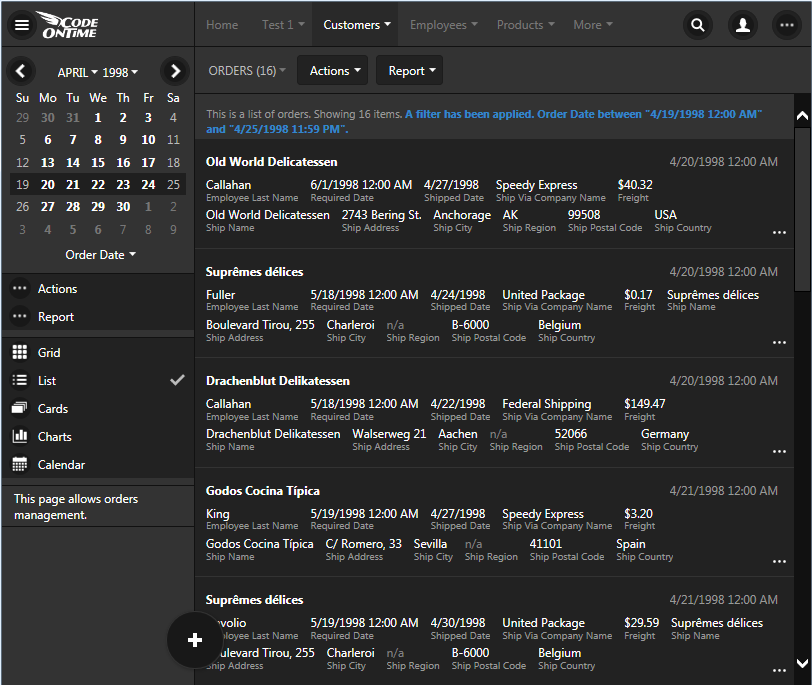The width and height of the screenshot is (812, 685).
Task: Open more options for Old World Delicatessen order
Action: pyautogui.click(x=779, y=232)
